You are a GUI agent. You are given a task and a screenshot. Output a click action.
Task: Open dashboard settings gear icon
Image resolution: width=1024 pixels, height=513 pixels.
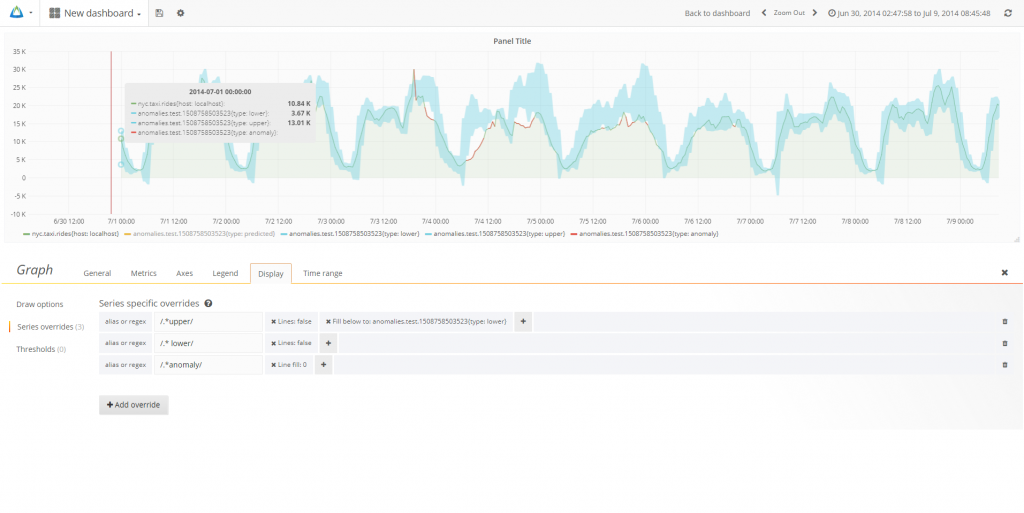click(x=180, y=13)
